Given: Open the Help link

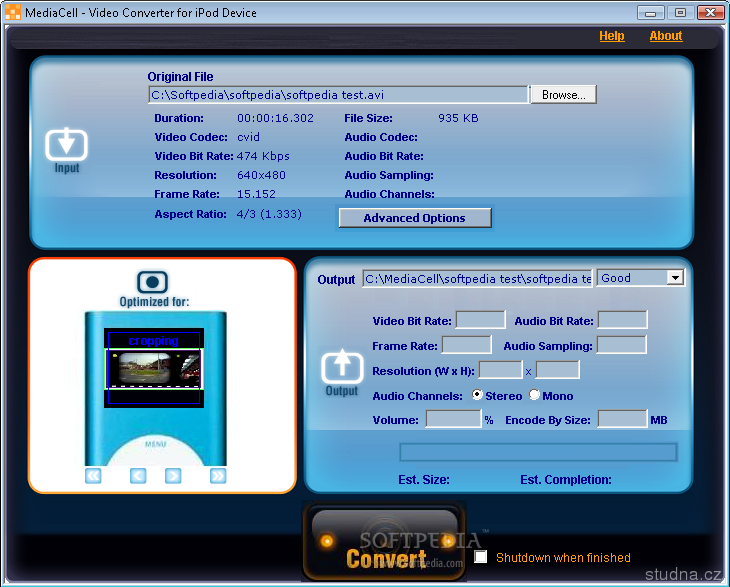Looking at the screenshot, I should point(612,36).
